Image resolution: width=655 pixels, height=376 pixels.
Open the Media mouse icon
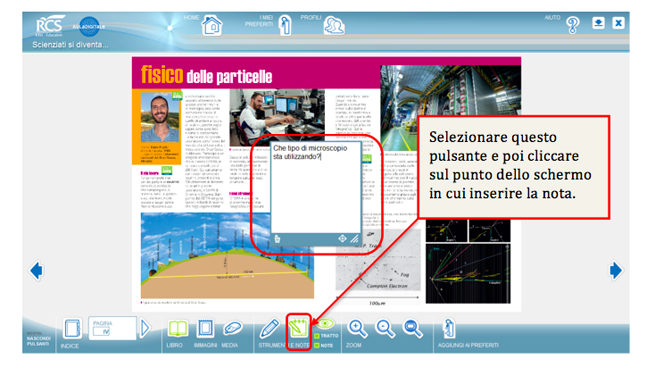(232, 328)
